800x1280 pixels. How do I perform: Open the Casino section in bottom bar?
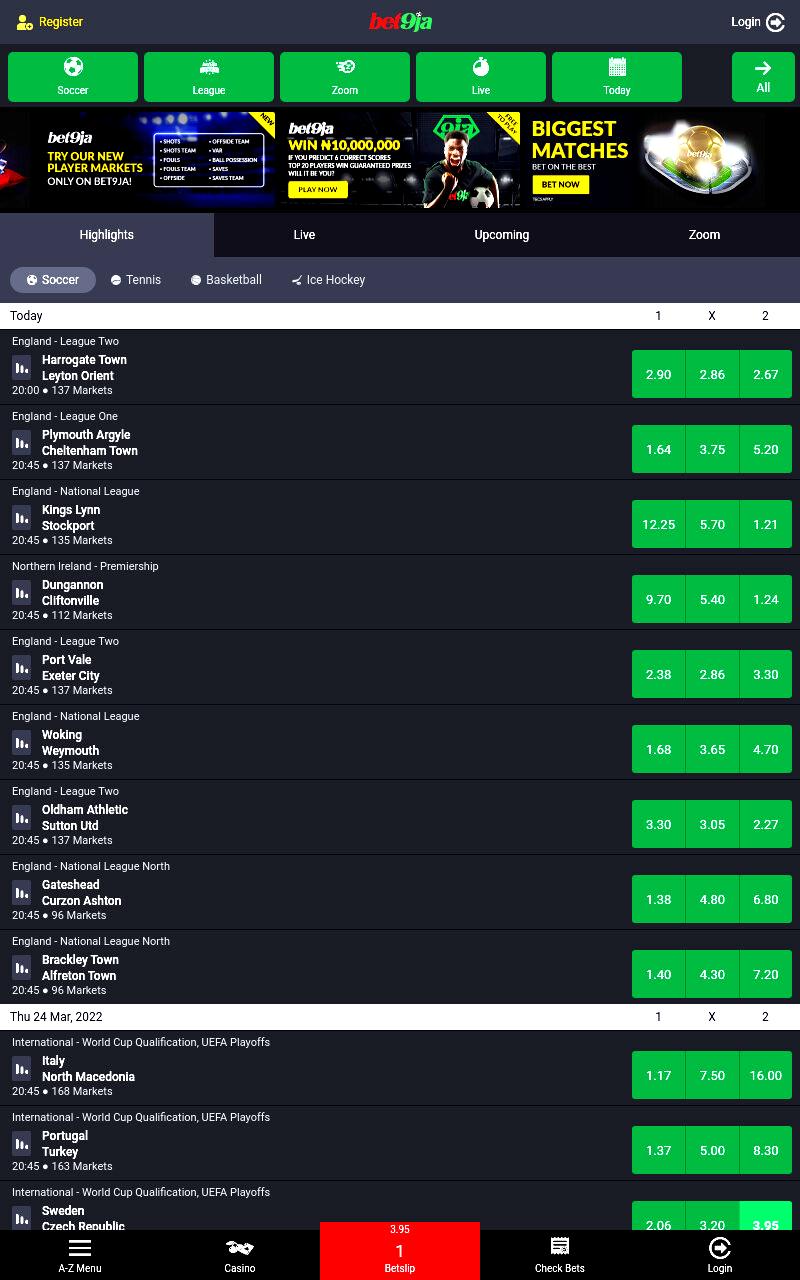(240, 1255)
